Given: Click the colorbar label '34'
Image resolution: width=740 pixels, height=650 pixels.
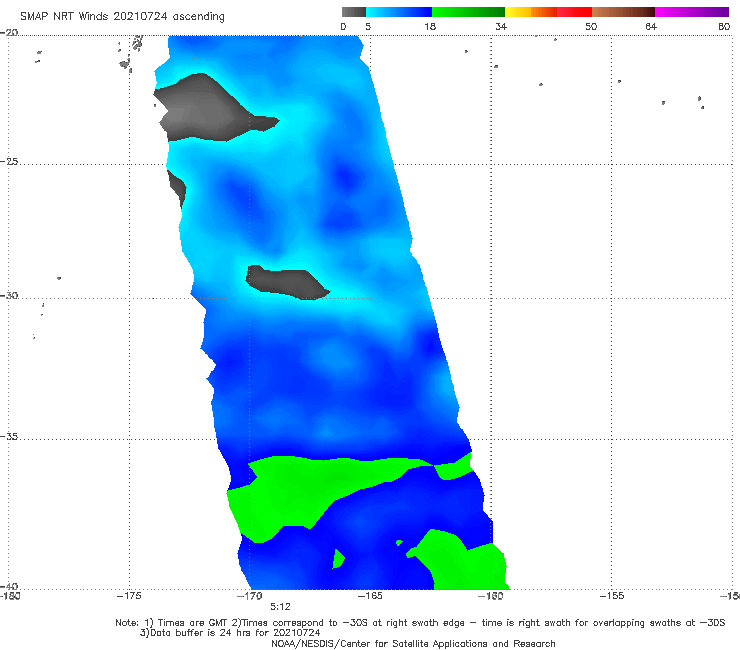Looking at the screenshot, I should pos(501,26).
